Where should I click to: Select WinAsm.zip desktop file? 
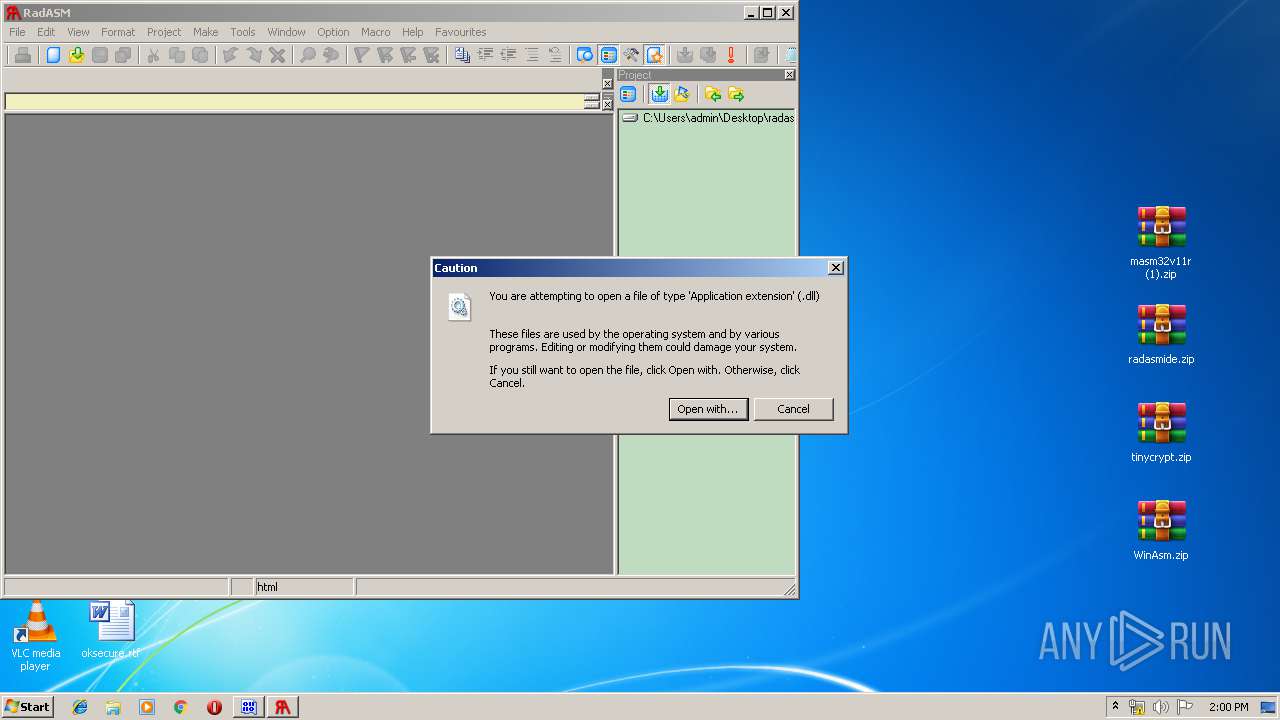click(1161, 530)
